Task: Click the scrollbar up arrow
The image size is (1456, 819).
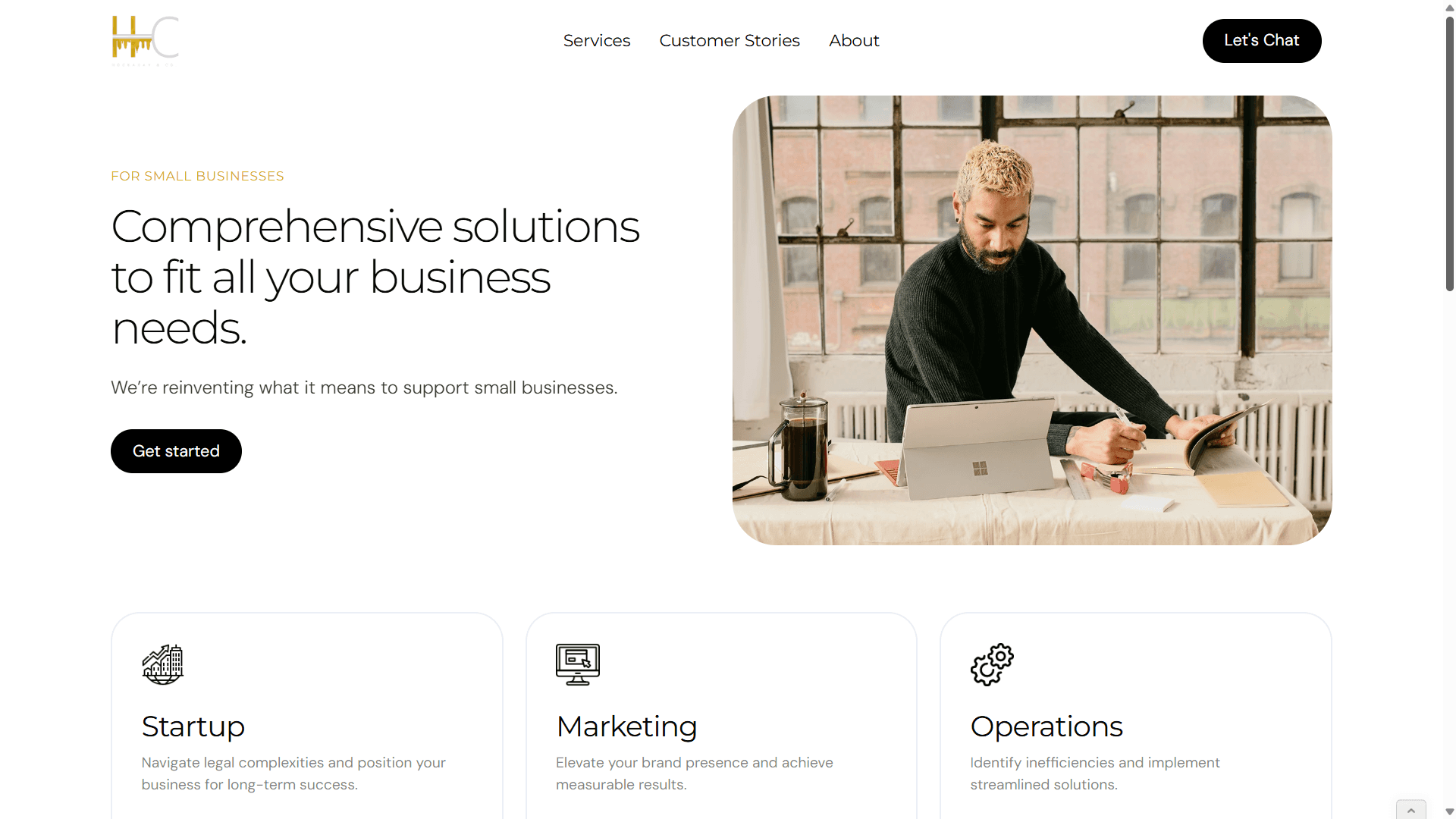Action: tap(1450, 8)
